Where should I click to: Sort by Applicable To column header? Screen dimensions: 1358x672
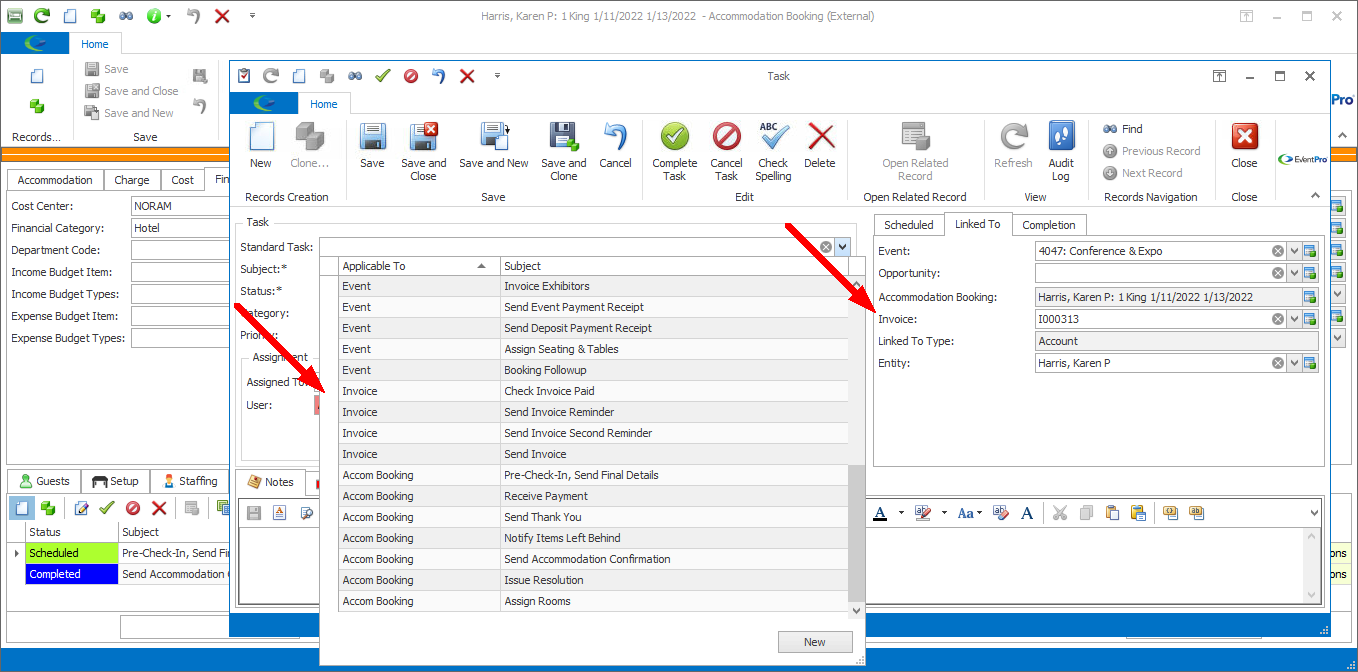click(x=419, y=266)
